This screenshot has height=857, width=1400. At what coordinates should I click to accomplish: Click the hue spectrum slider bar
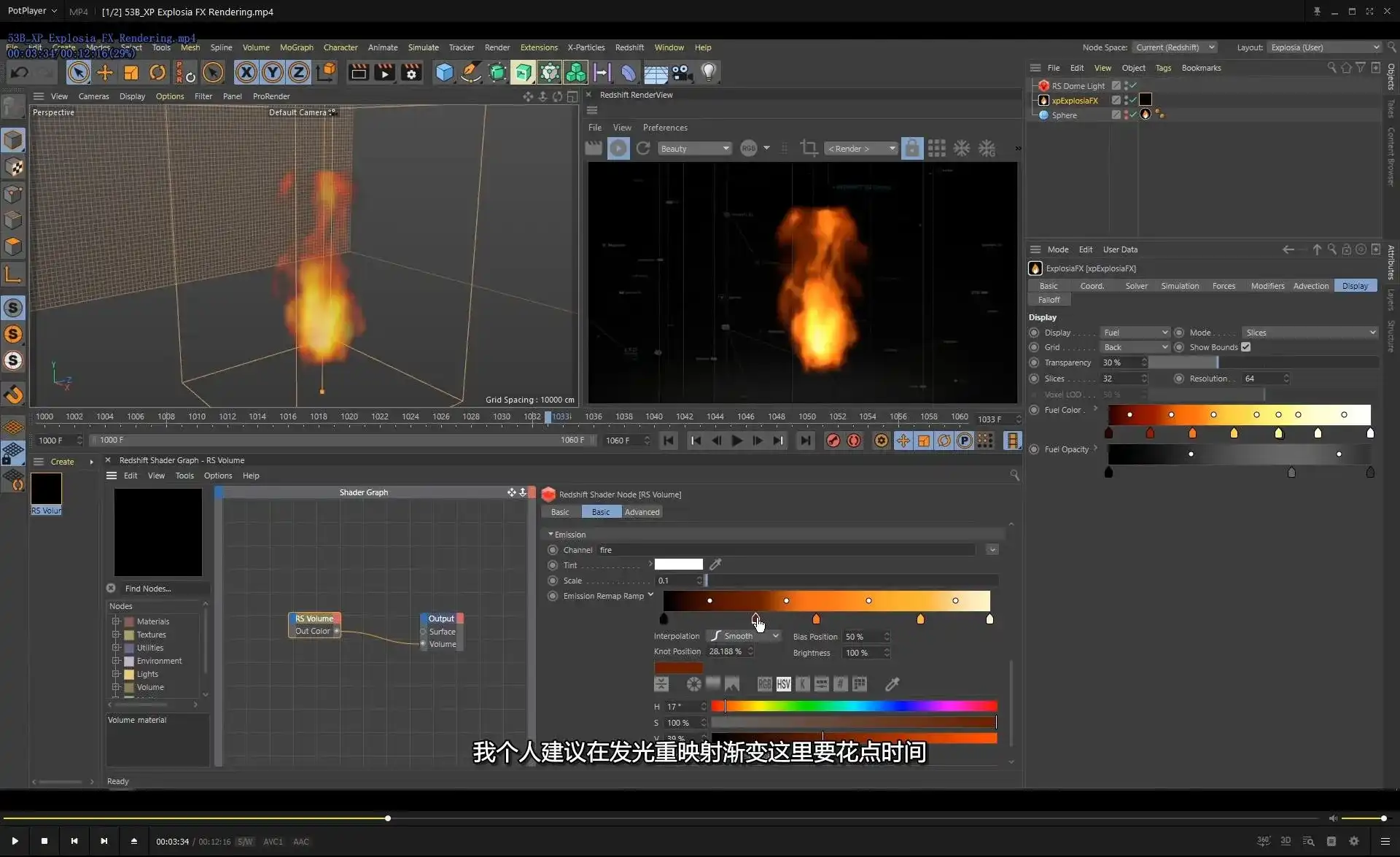point(853,706)
